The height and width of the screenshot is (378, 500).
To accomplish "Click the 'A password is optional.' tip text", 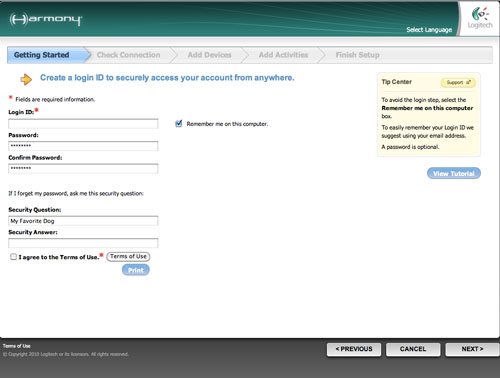I will tap(410, 147).
